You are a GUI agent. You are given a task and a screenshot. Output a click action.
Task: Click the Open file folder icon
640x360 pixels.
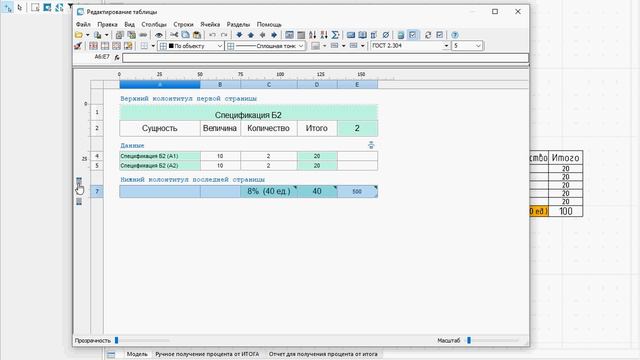[x=79, y=35]
